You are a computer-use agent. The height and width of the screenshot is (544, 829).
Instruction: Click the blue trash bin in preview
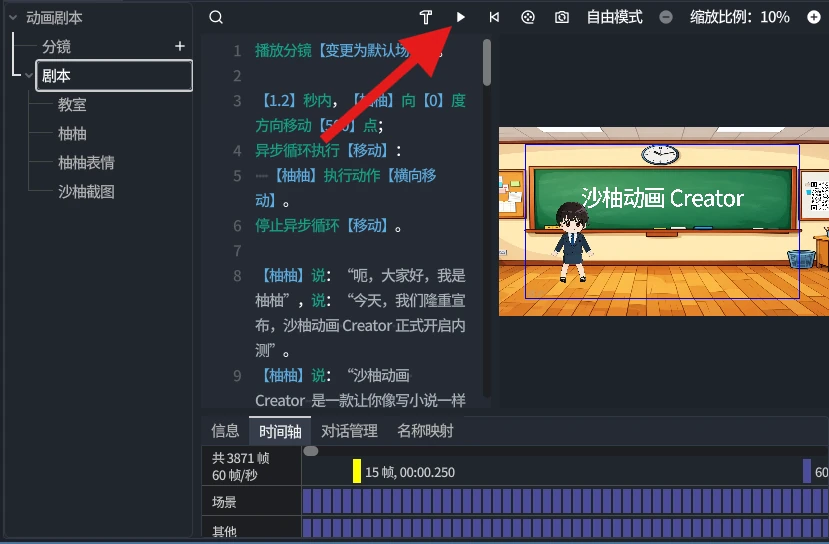click(x=802, y=259)
